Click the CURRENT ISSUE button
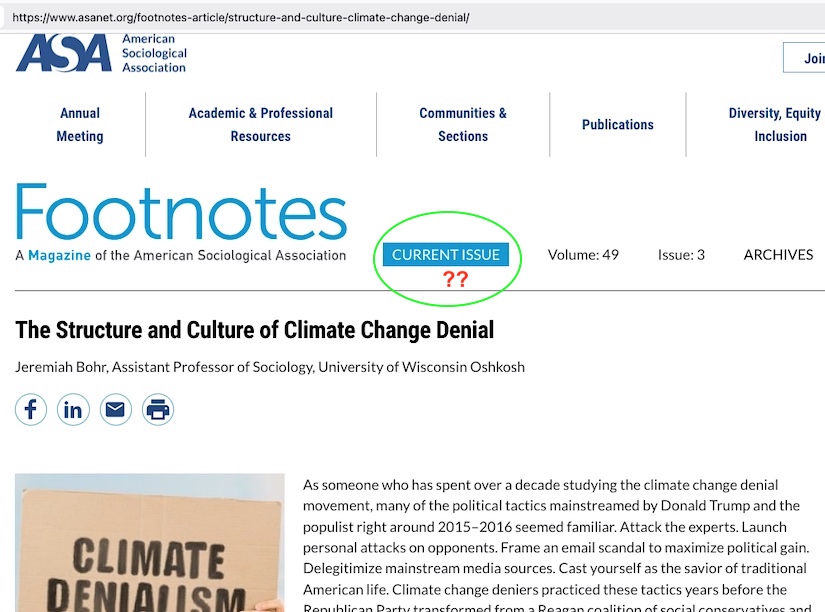Screen dimensions: 825x612 (445, 255)
